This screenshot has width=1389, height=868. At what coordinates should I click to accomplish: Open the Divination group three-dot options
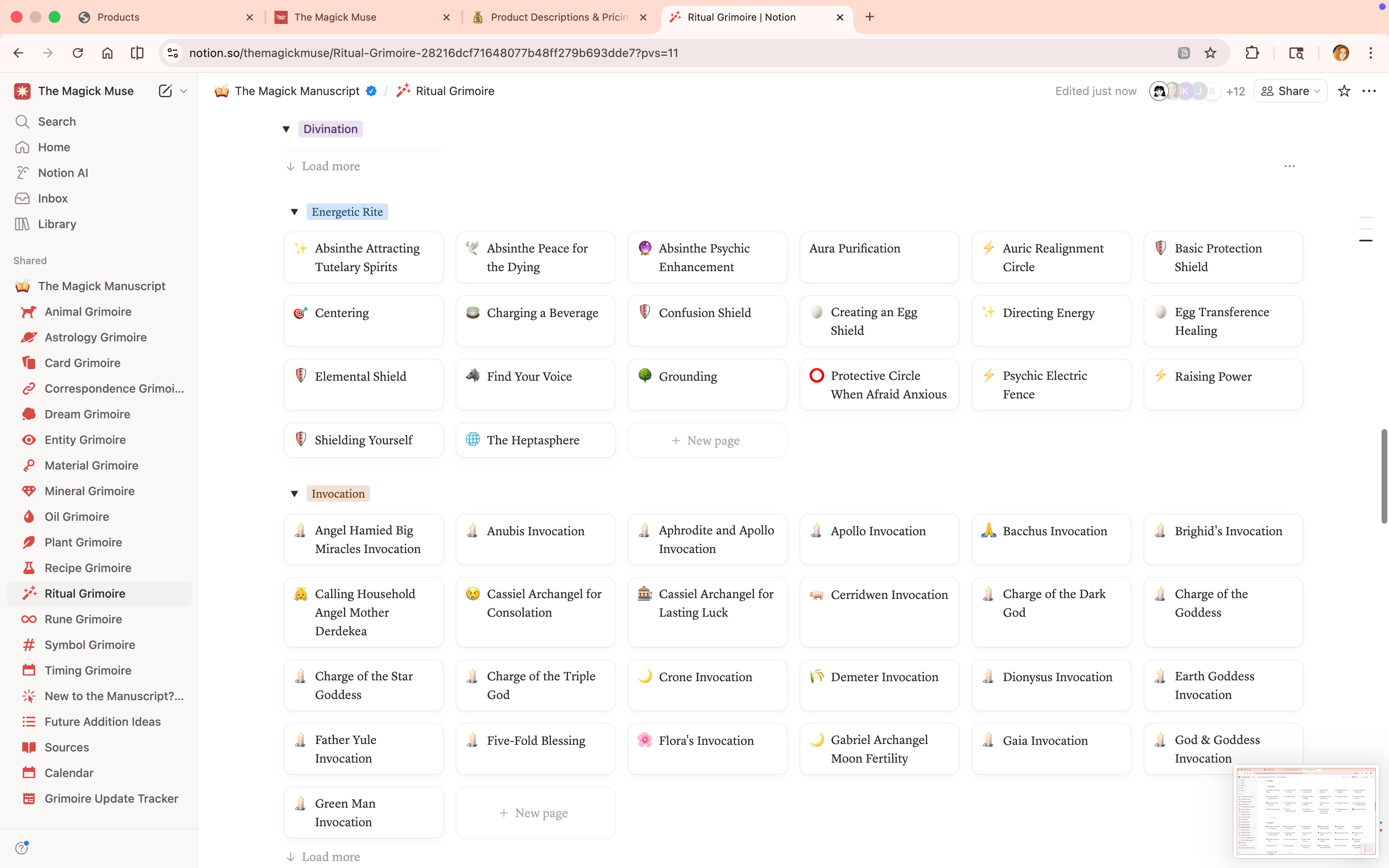point(1290,166)
